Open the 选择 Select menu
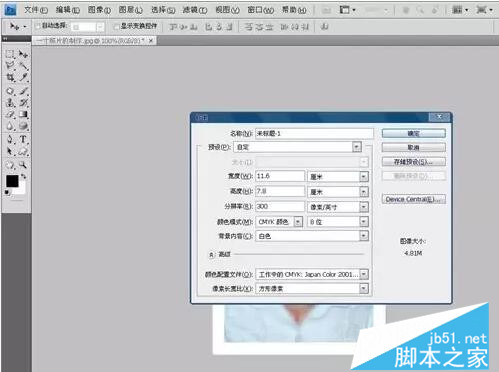This screenshot has width=499, height=372. (163, 10)
